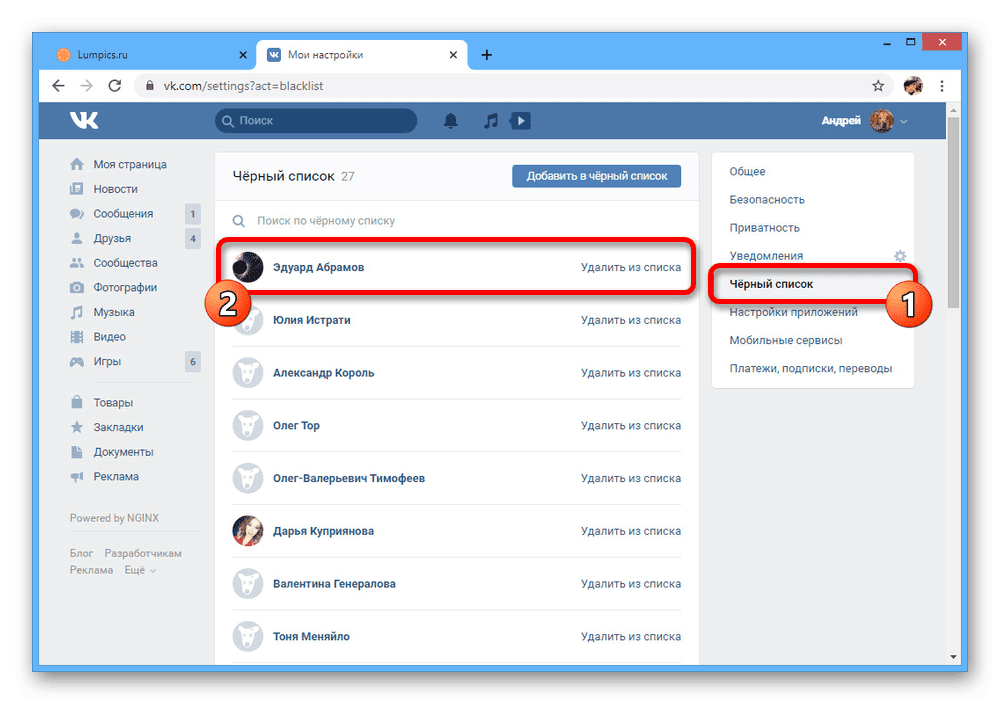Click Игры counter badge 6

pyautogui.click(x=193, y=362)
